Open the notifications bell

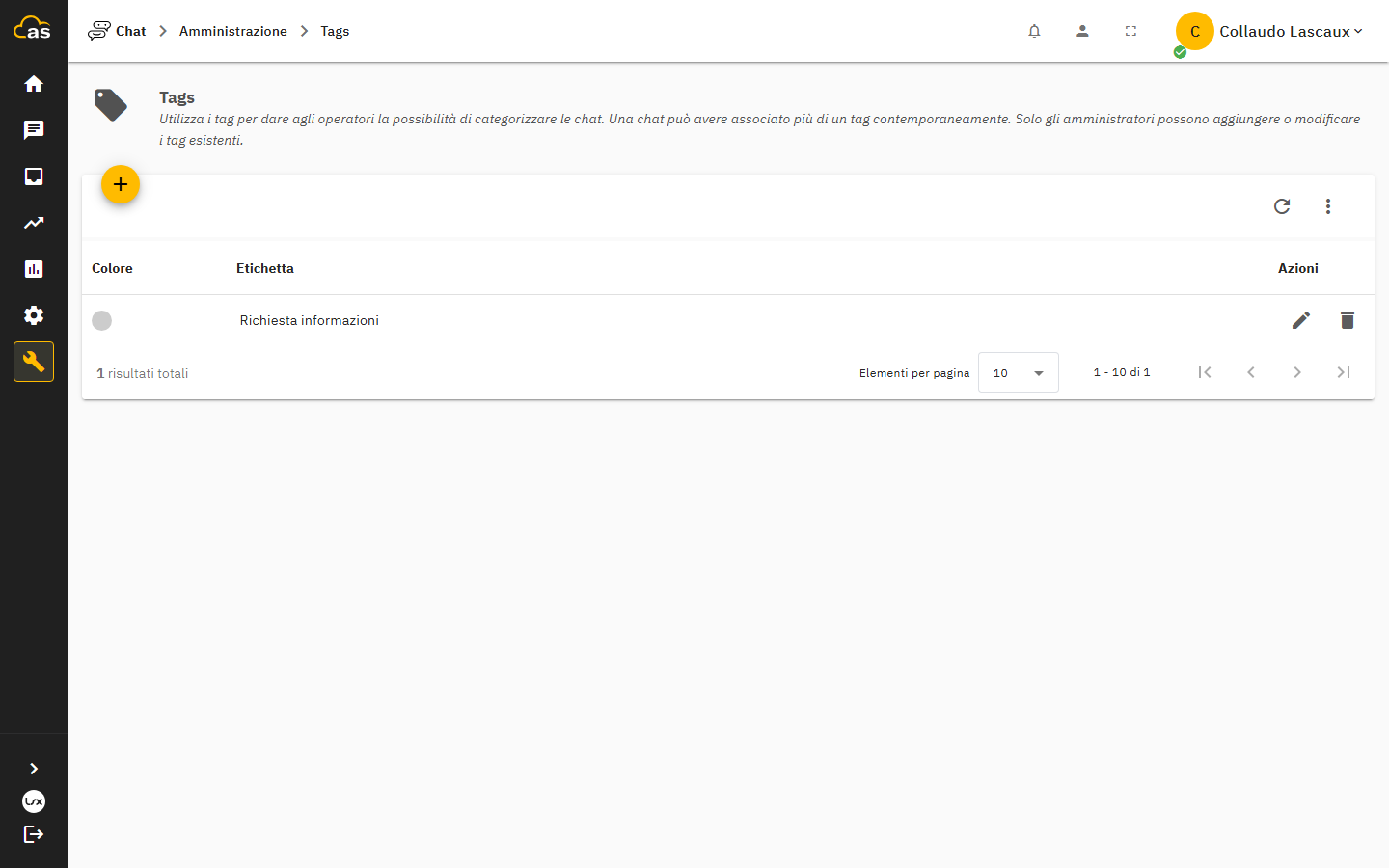point(1034,31)
